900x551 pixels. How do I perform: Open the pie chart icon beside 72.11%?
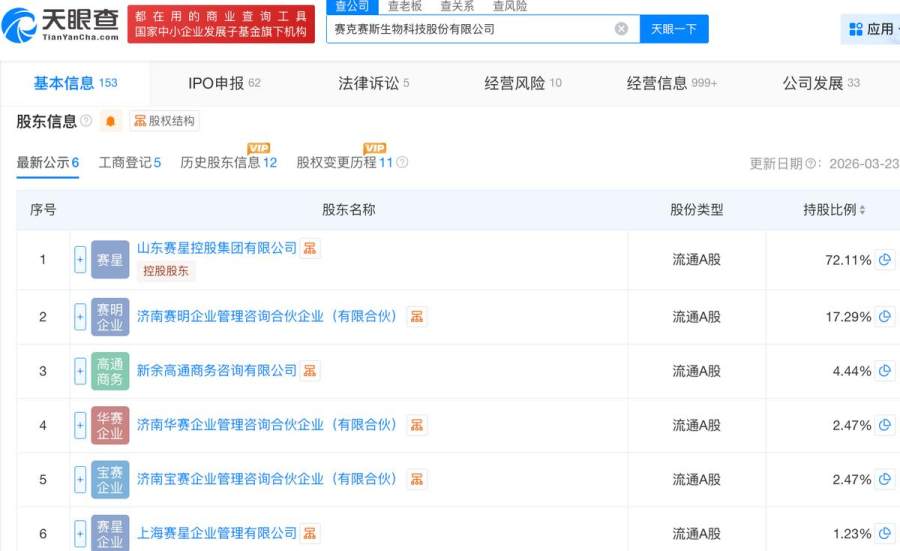[x=885, y=259]
